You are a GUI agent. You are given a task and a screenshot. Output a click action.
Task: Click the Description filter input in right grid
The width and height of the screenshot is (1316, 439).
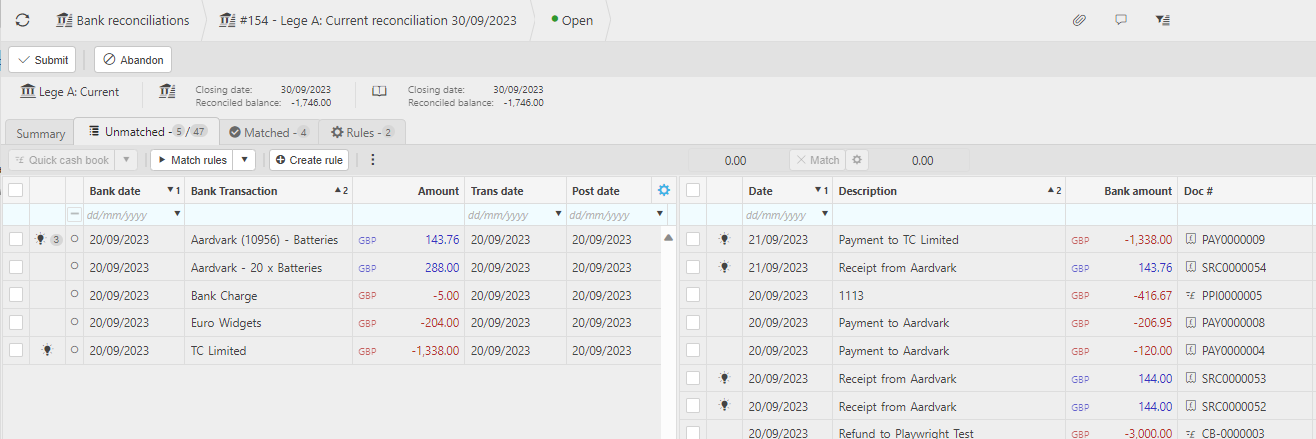(x=948, y=214)
